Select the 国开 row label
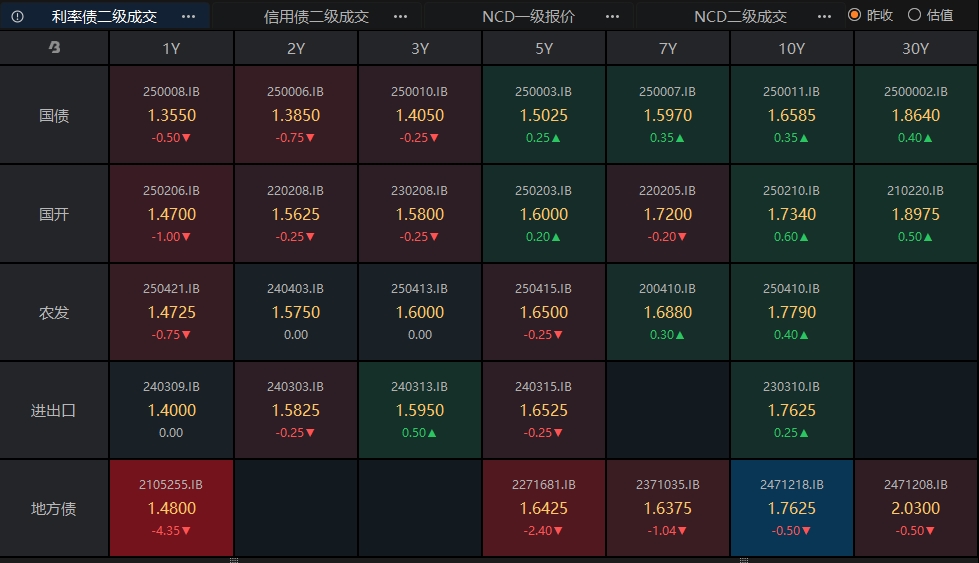 point(54,213)
